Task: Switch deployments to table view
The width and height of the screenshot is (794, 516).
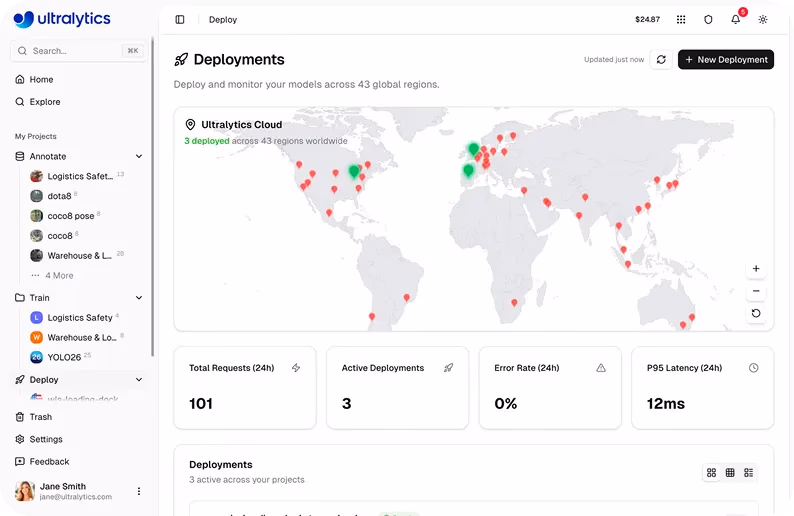Action: tap(730, 473)
